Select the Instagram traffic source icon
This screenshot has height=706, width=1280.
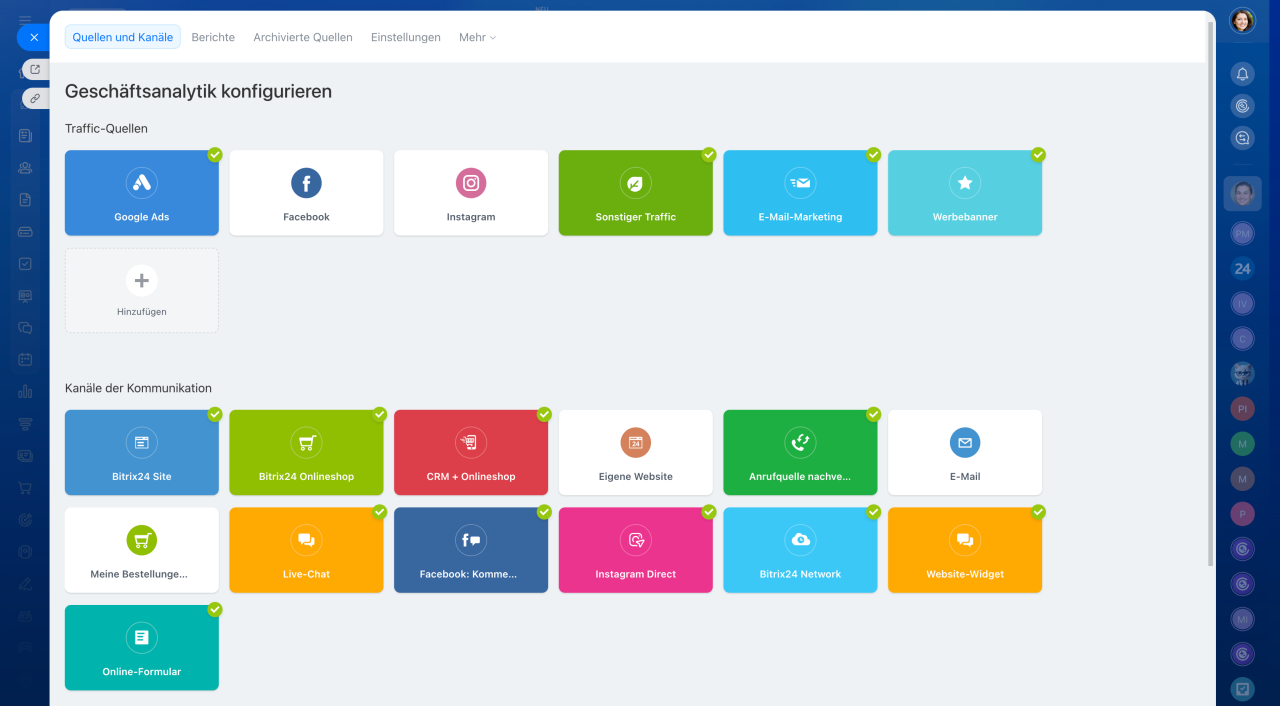pyautogui.click(x=471, y=183)
